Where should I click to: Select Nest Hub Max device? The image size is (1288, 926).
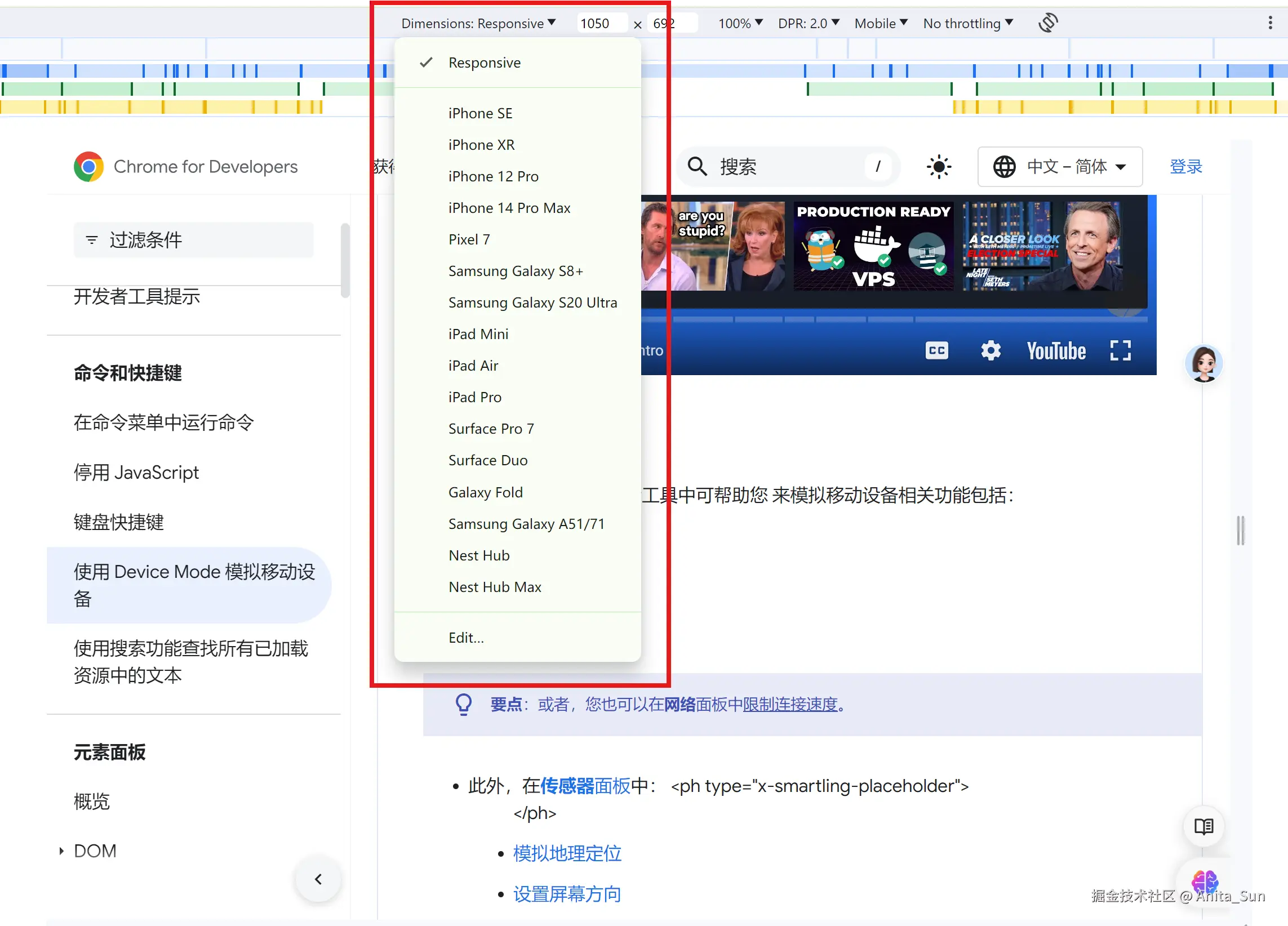[517, 586]
